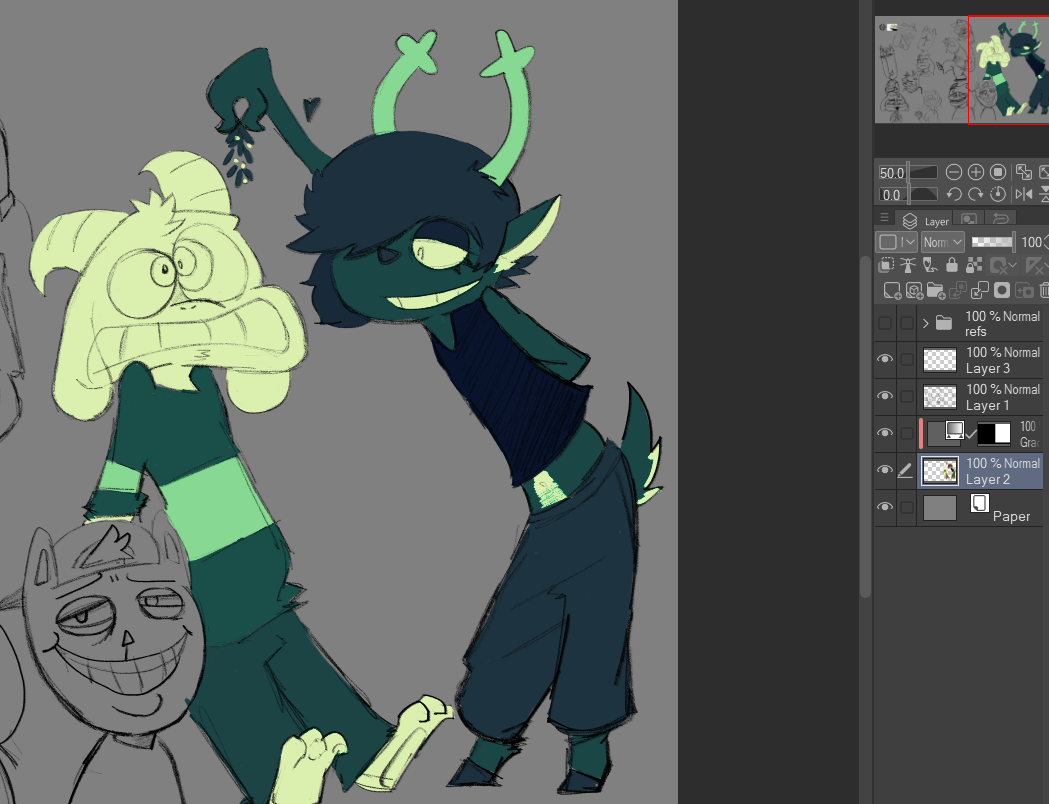Image resolution: width=1049 pixels, height=804 pixels.
Task: Switch to the History tab with return-arrow icon
Action: pyautogui.click(x=1001, y=218)
